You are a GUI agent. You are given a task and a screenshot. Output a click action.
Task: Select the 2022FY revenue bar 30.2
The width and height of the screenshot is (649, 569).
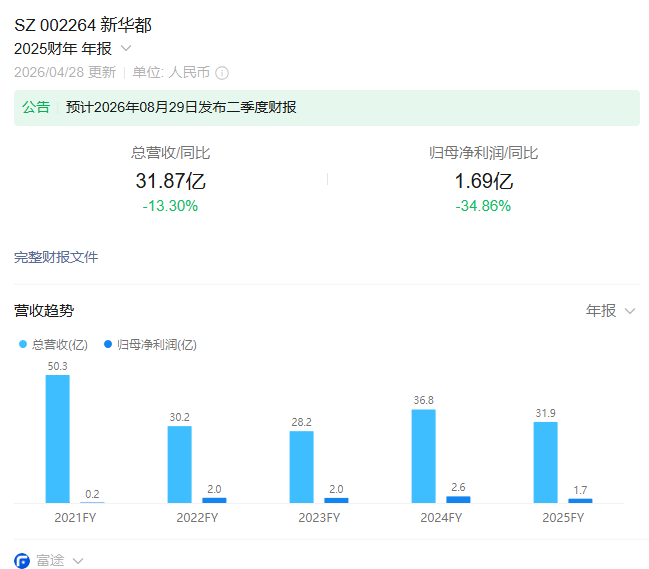[x=180, y=465]
